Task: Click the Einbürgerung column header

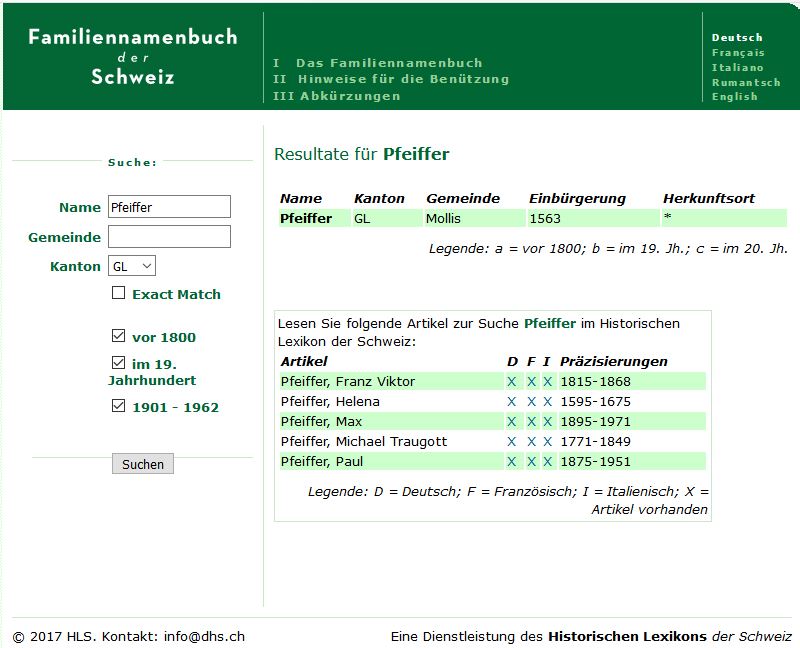Action: 577,198
